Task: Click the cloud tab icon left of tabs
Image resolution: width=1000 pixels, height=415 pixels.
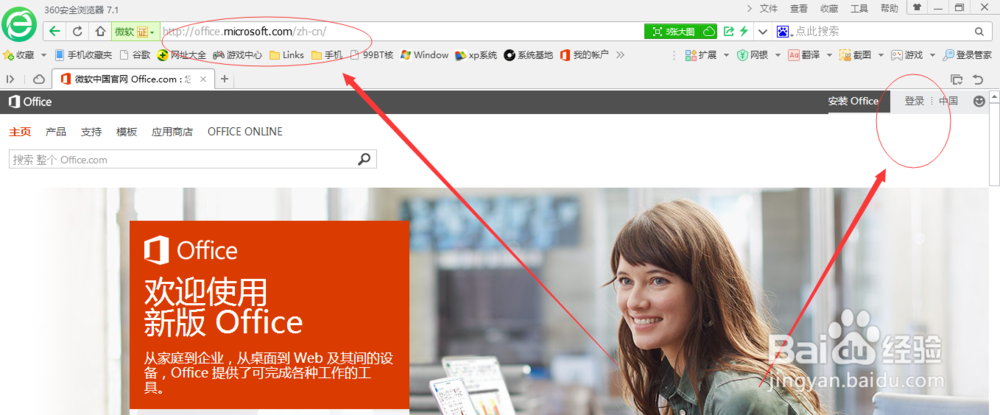Action: pos(39,79)
